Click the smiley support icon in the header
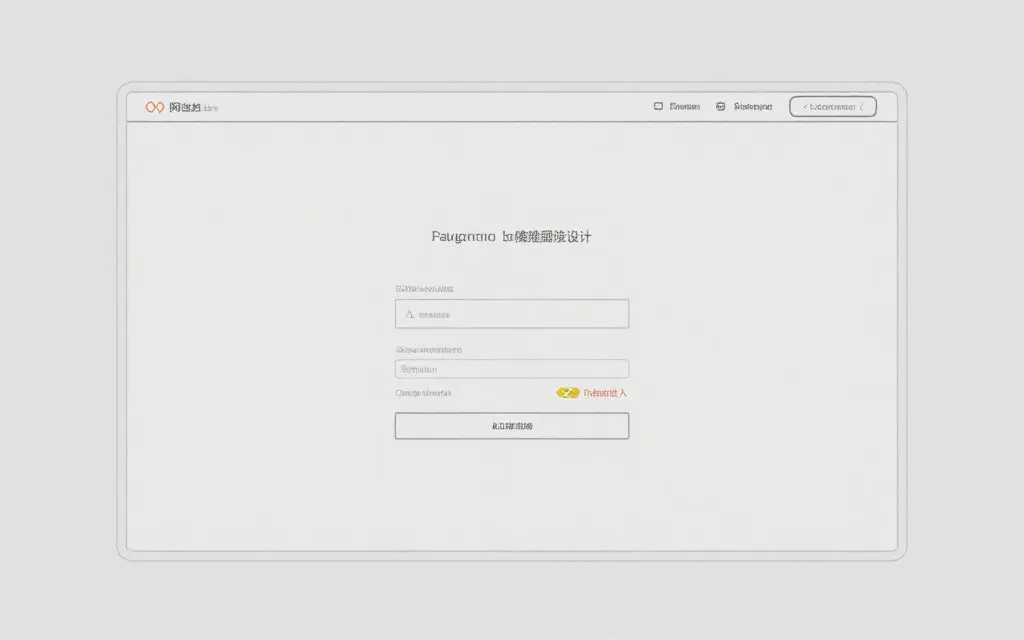The image size is (1024, 640). pyautogui.click(x=722, y=105)
